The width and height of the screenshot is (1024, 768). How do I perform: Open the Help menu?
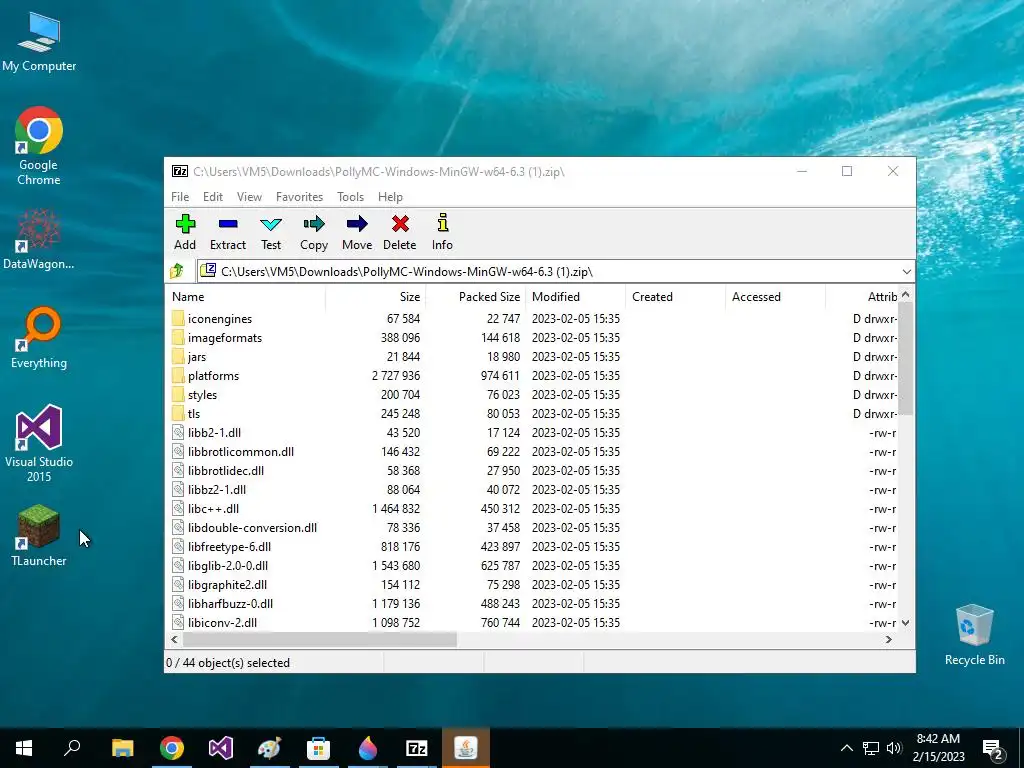(x=390, y=197)
